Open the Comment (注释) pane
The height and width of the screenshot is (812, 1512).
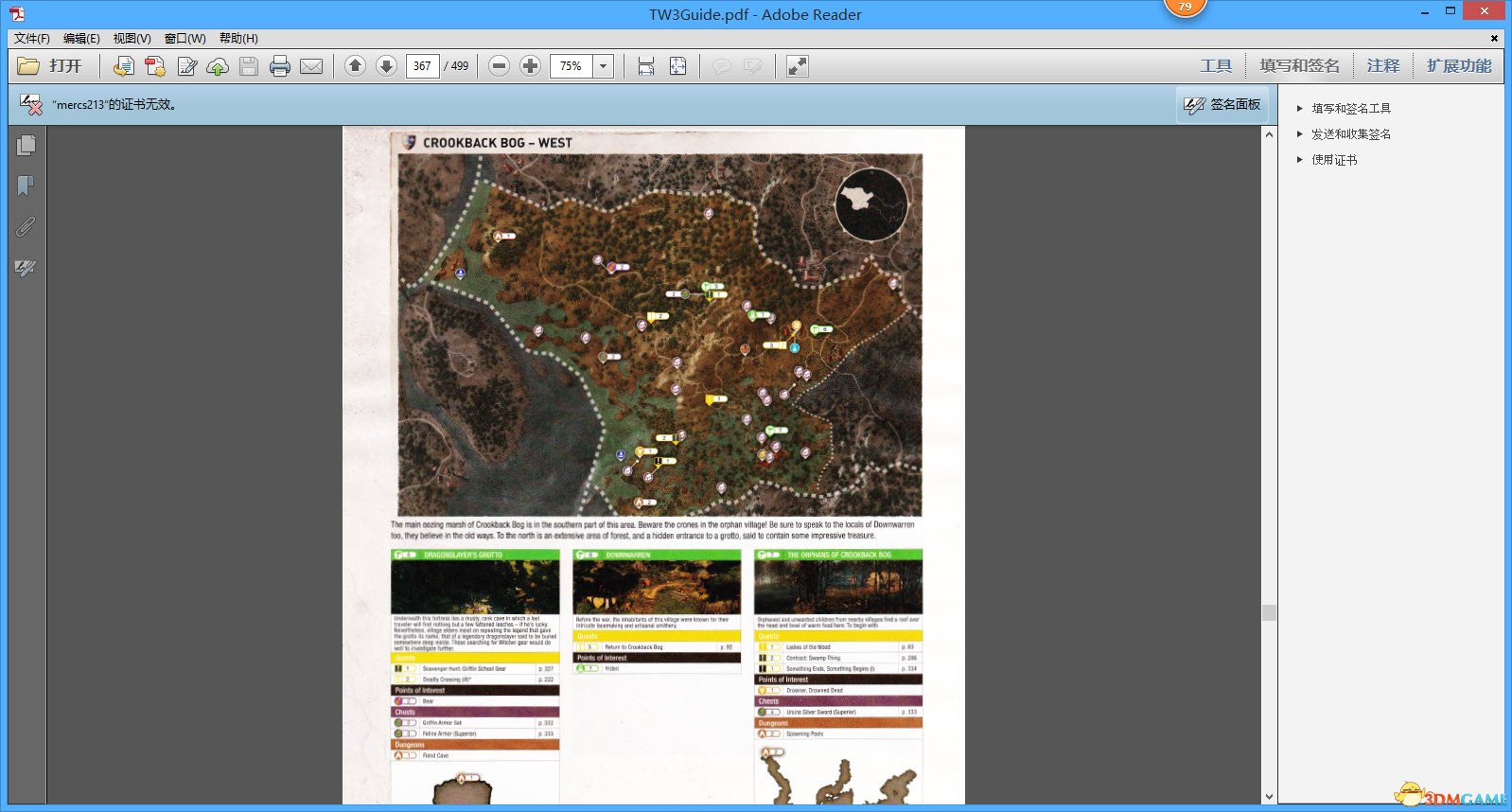coord(1382,66)
